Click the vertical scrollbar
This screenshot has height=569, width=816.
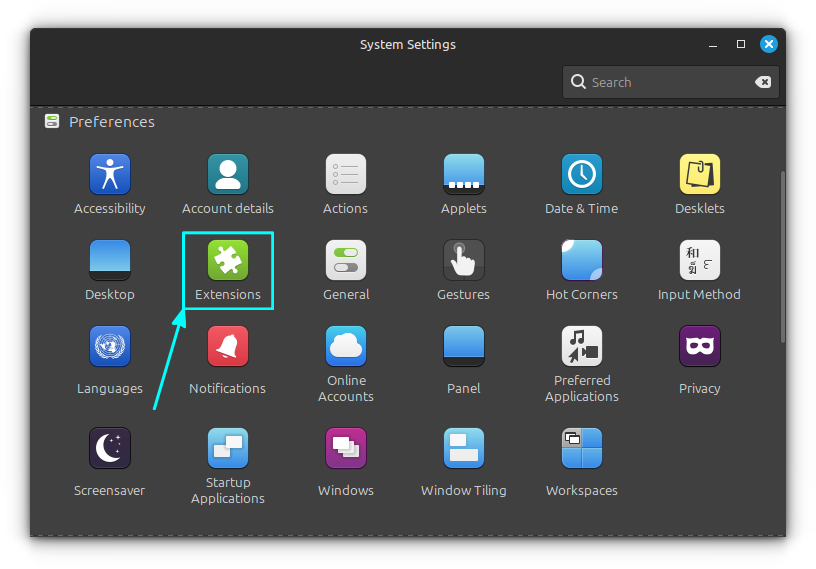(782, 257)
